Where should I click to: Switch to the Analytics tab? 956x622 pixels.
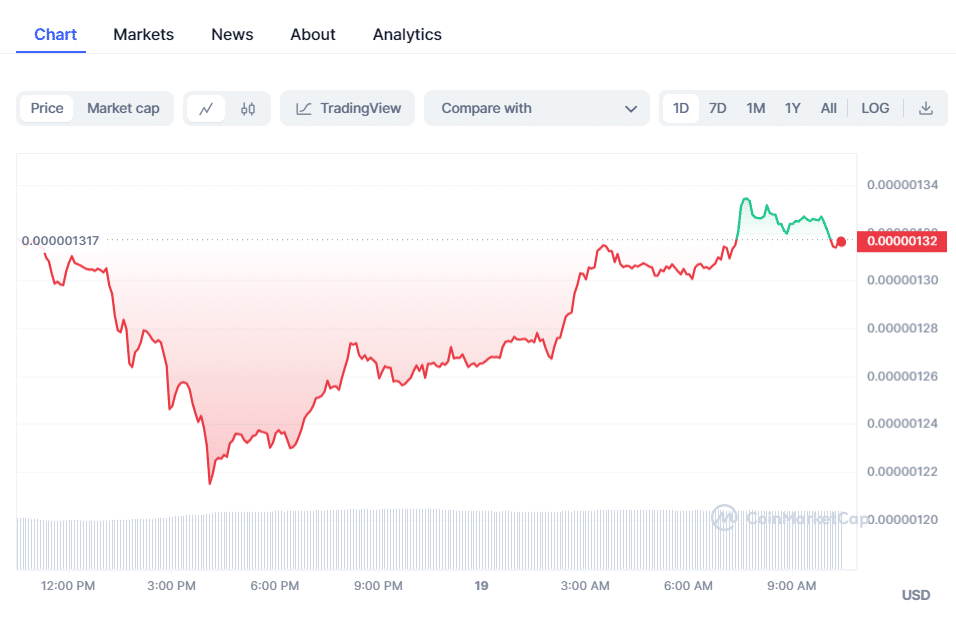tap(407, 35)
